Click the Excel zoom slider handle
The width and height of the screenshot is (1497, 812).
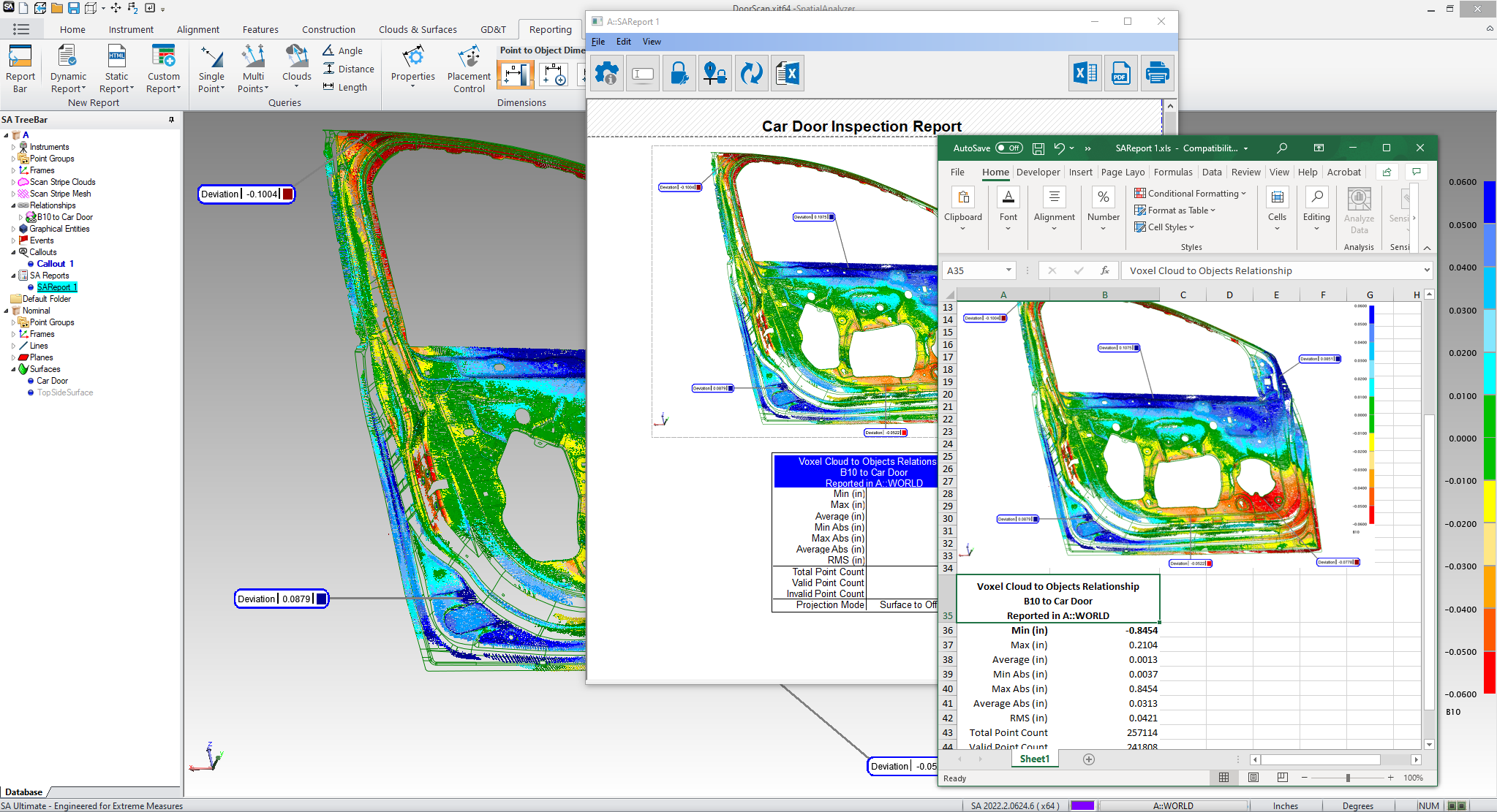point(1347,778)
